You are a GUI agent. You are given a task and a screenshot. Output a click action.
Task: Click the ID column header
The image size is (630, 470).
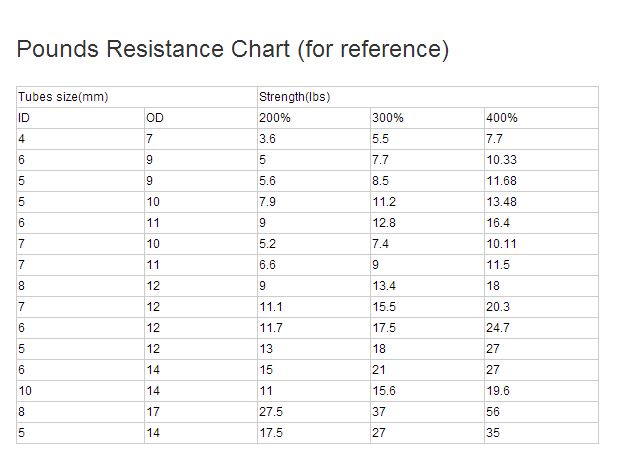[x=80, y=118]
